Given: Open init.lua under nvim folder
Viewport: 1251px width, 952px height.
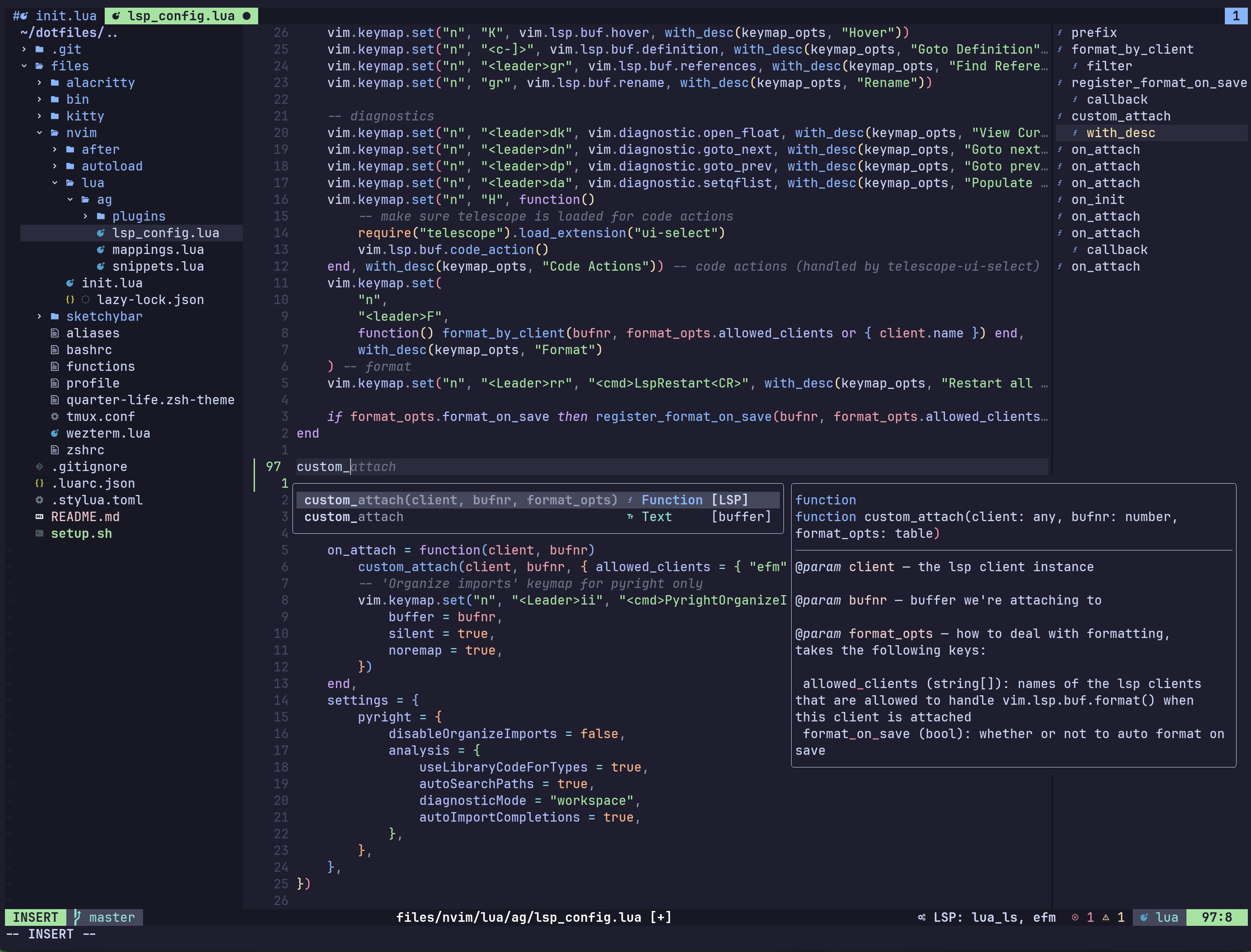Looking at the screenshot, I should 111,283.
